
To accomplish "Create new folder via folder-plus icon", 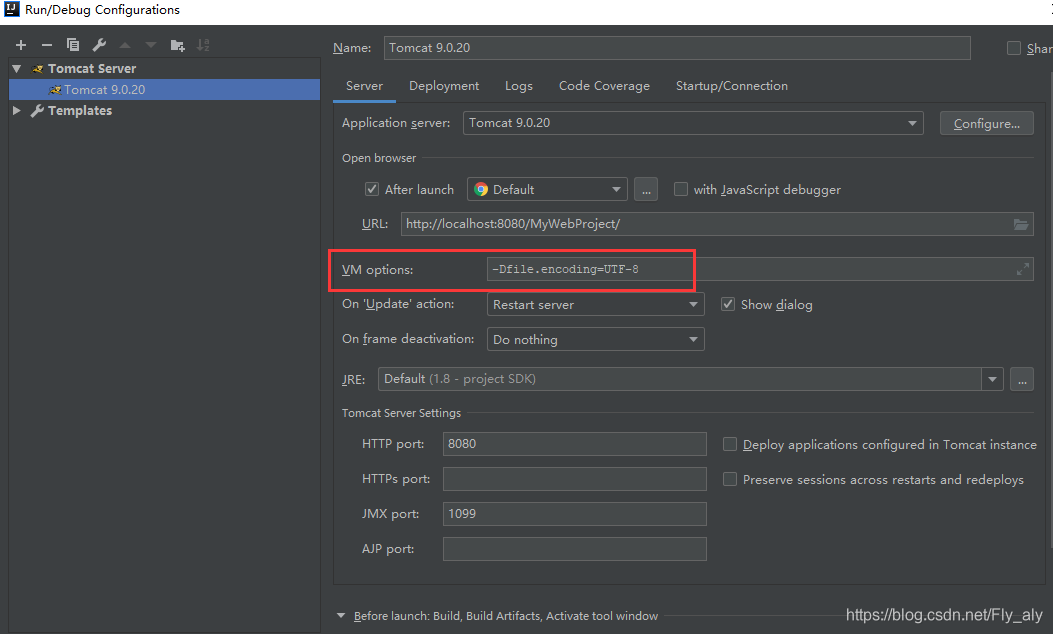I will click(177, 45).
